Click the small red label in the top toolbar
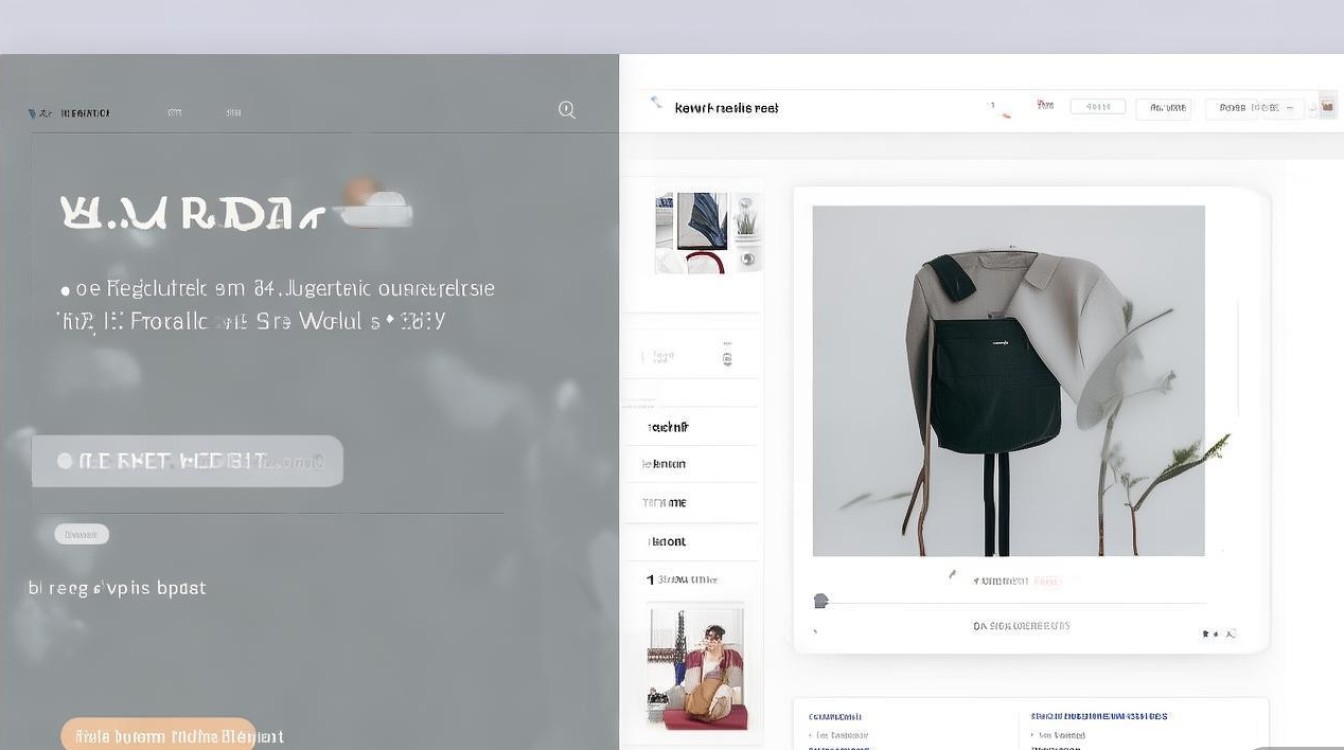 1046,105
